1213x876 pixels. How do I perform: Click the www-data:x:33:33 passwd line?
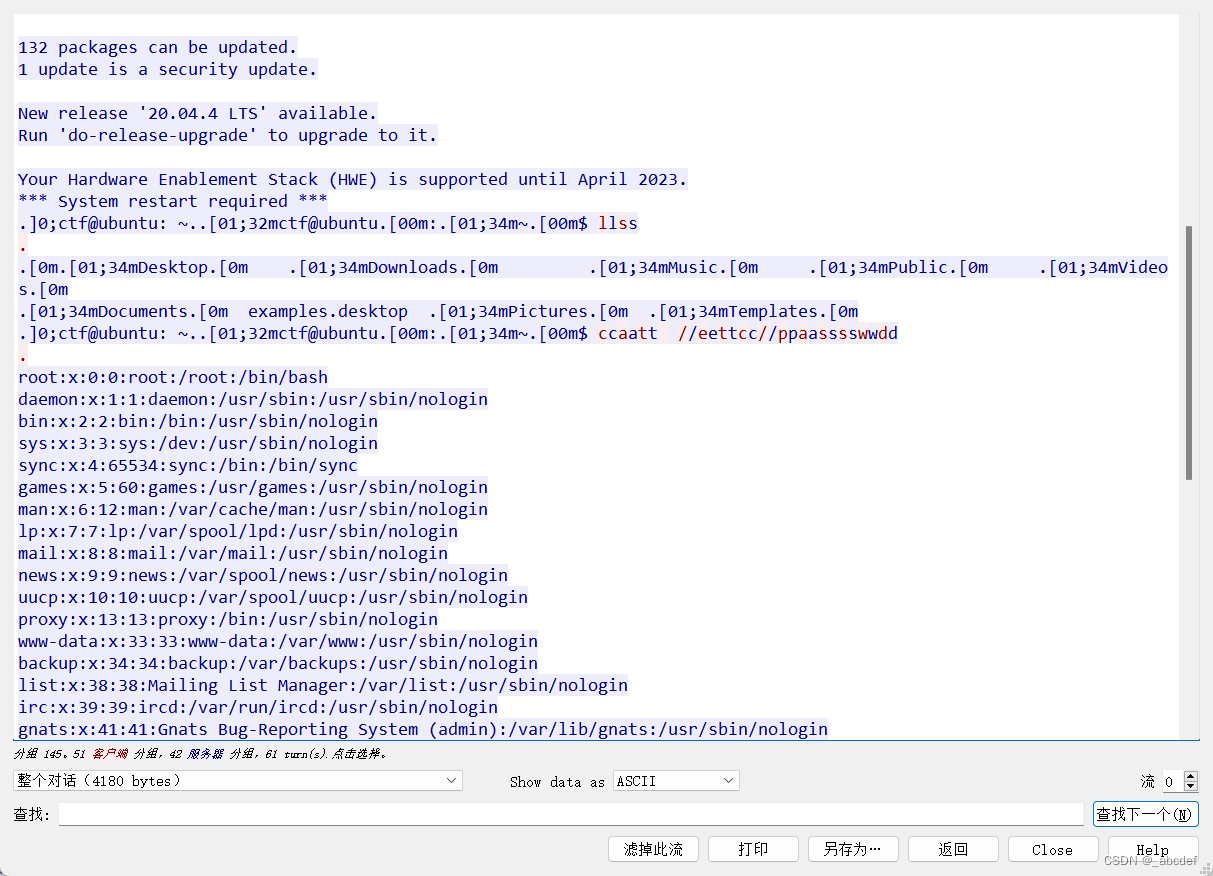(278, 641)
